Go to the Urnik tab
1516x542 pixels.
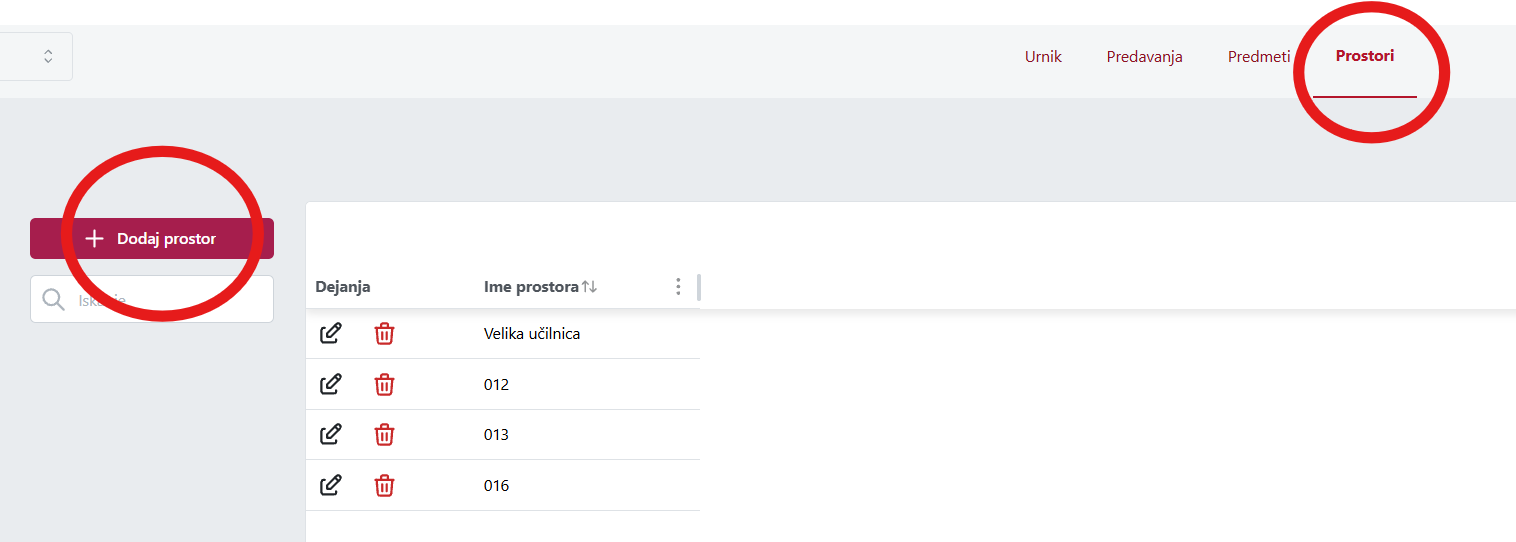[x=1043, y=56]
